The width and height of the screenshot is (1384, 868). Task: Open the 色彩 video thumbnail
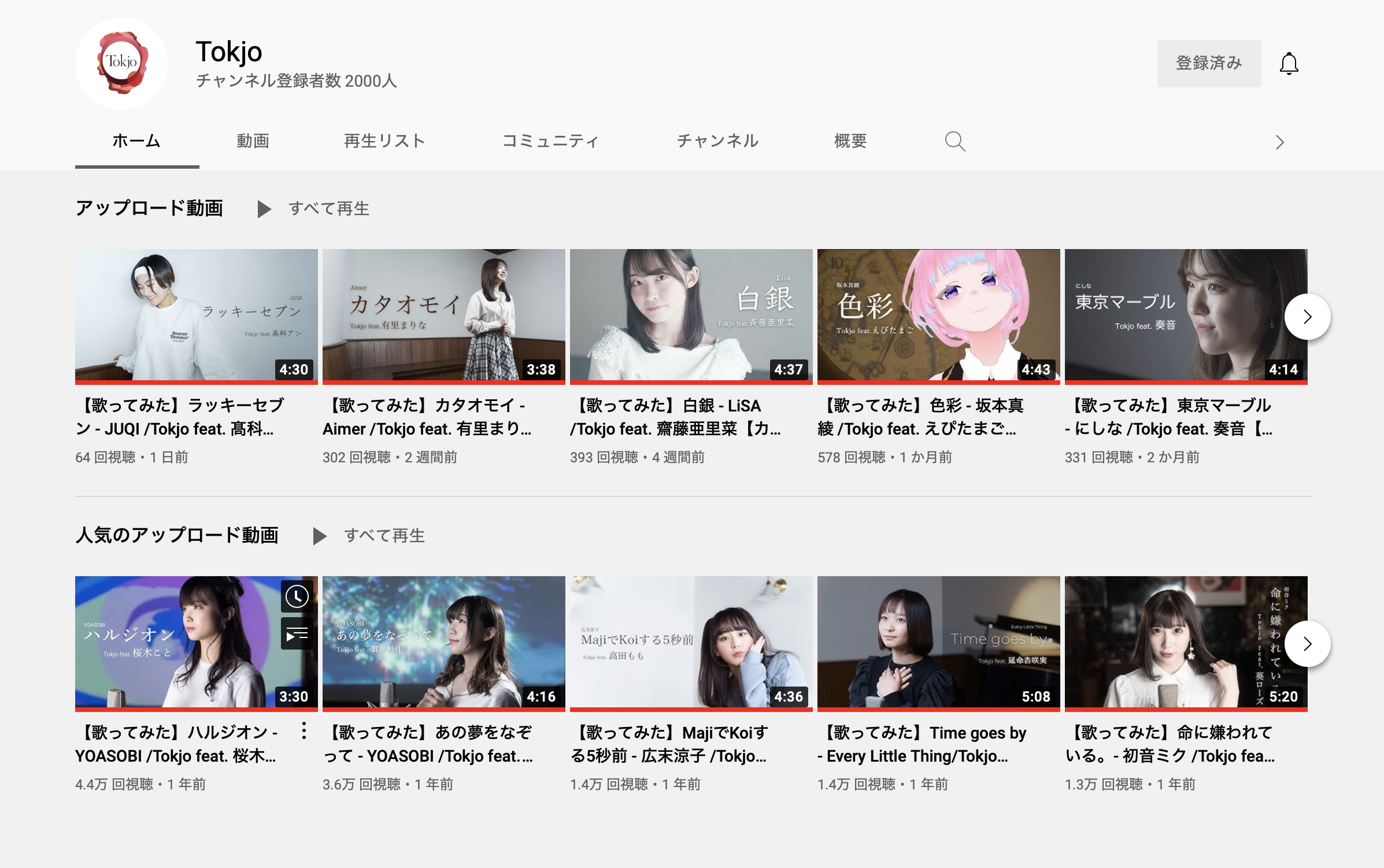[938, 314]
